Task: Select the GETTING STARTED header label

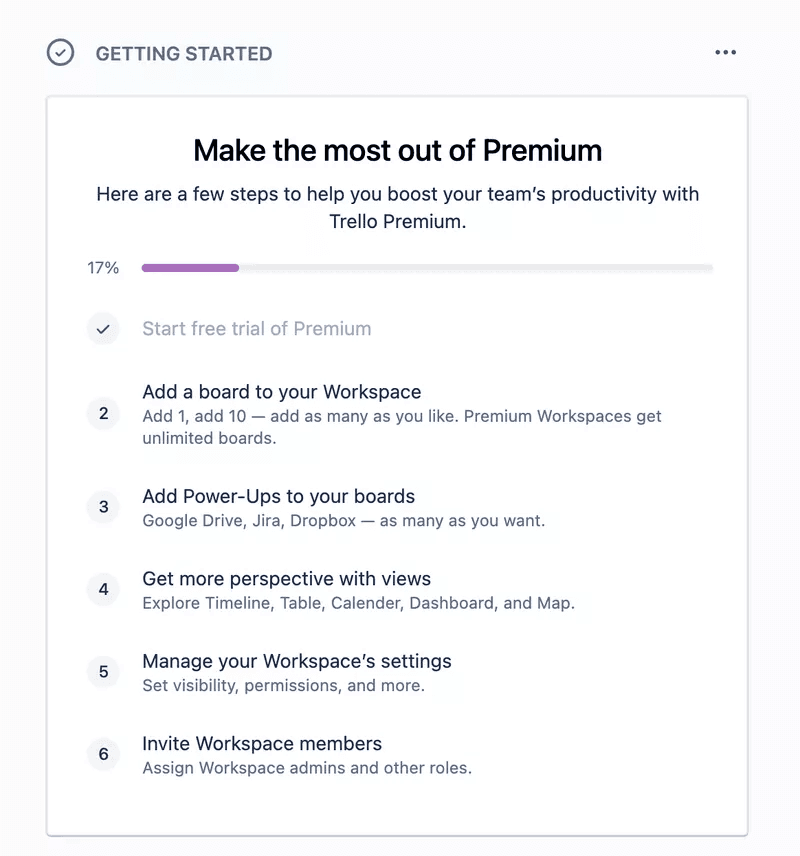Action: click(x=183, y=54)
